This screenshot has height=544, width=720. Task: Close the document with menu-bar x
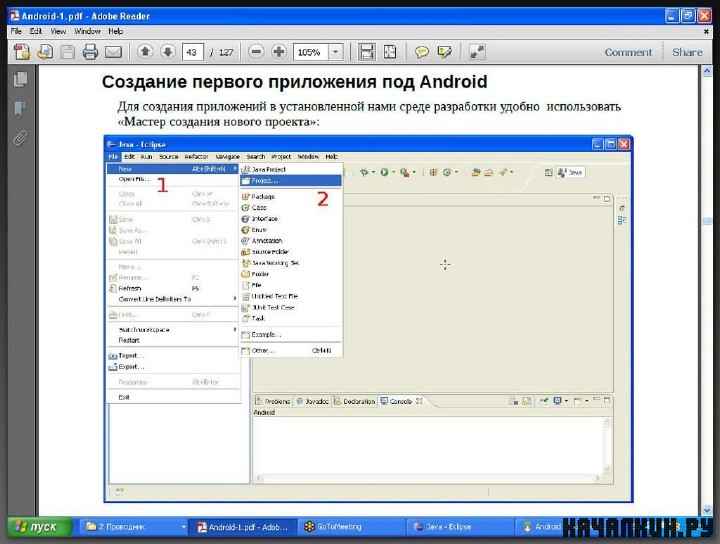[706, 32]
